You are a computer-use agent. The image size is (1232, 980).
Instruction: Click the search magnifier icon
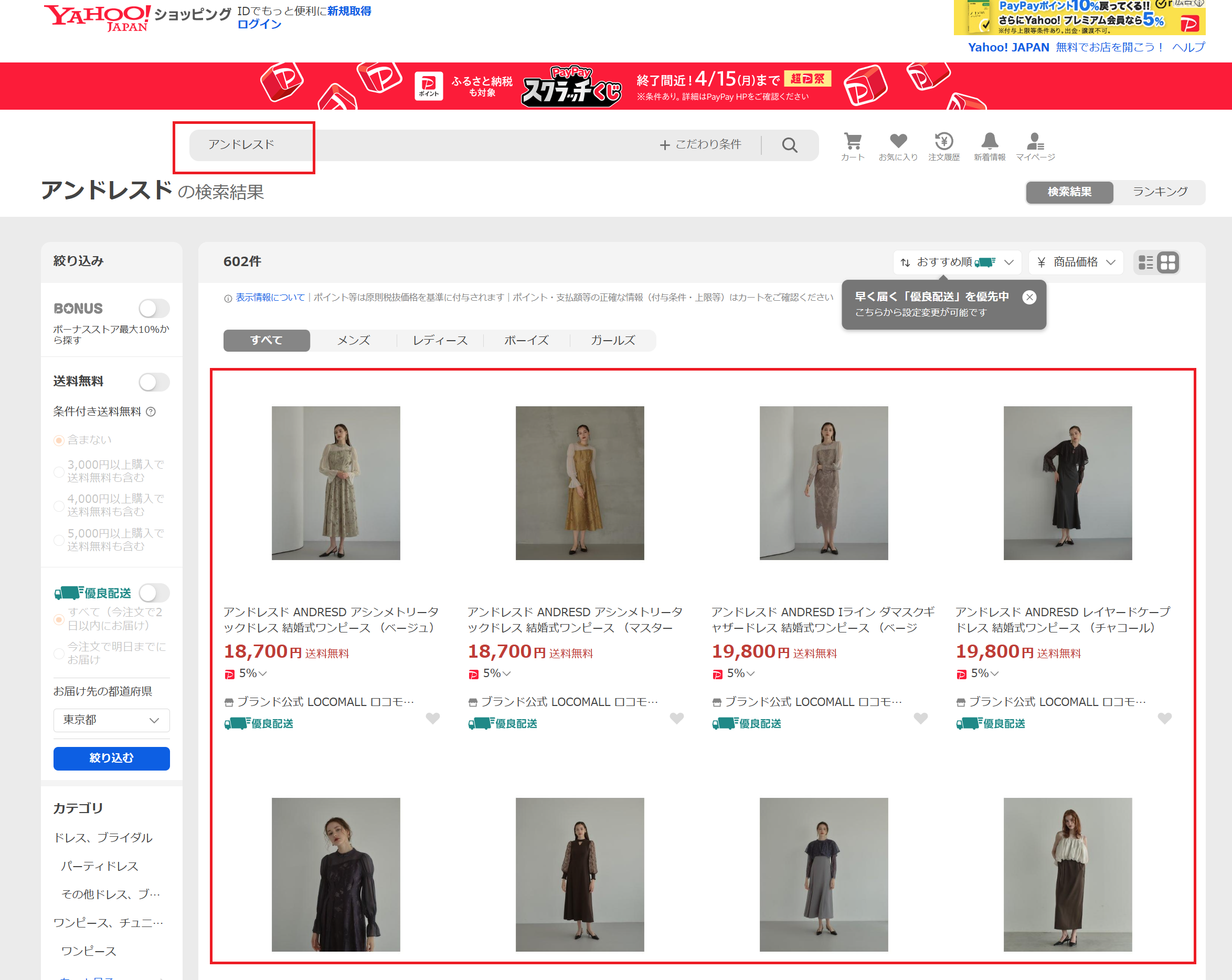pyautogui.click(x=790, y=145)
